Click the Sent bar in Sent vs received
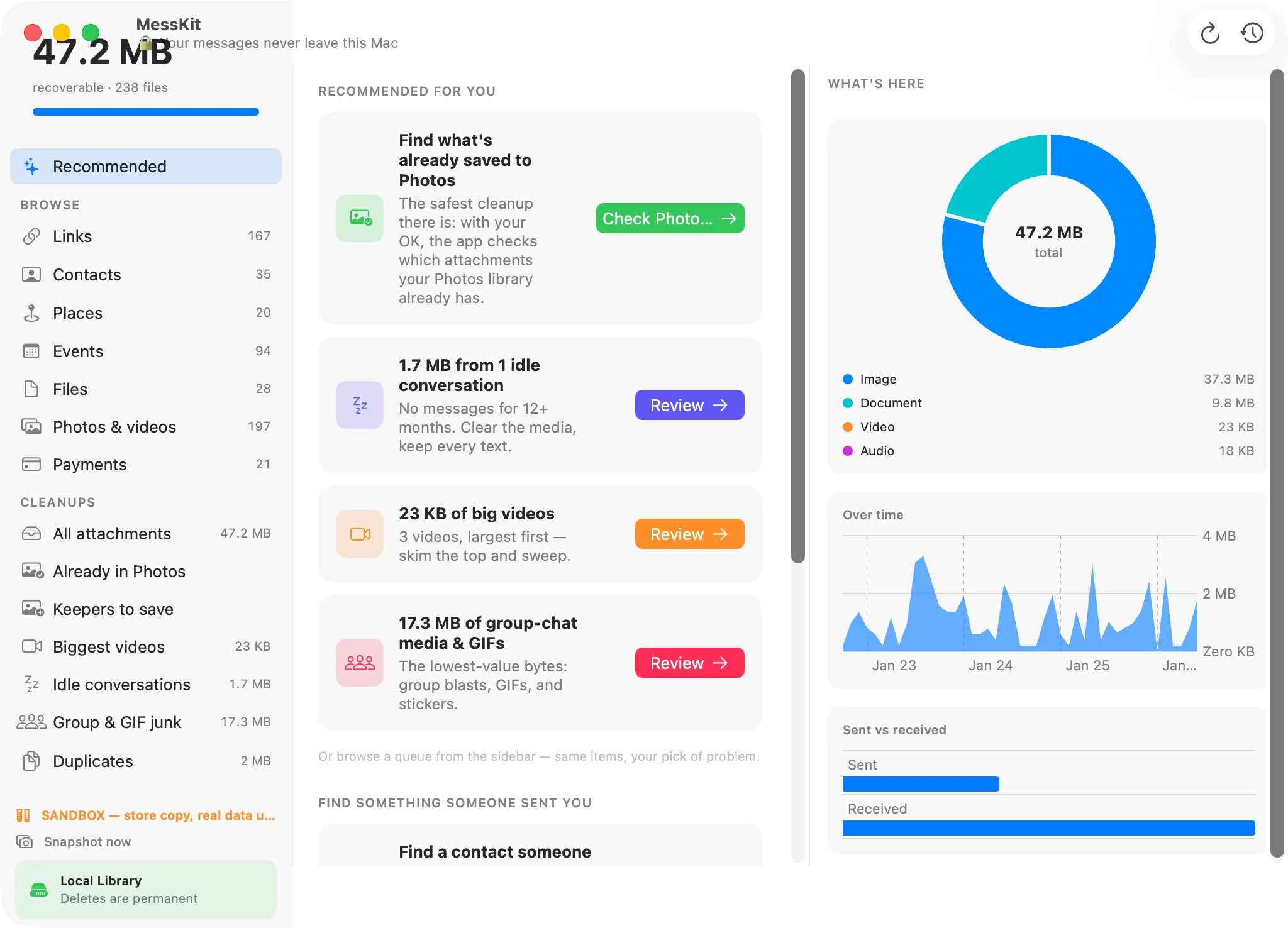1288x928 pixels. tap(921, 784)
